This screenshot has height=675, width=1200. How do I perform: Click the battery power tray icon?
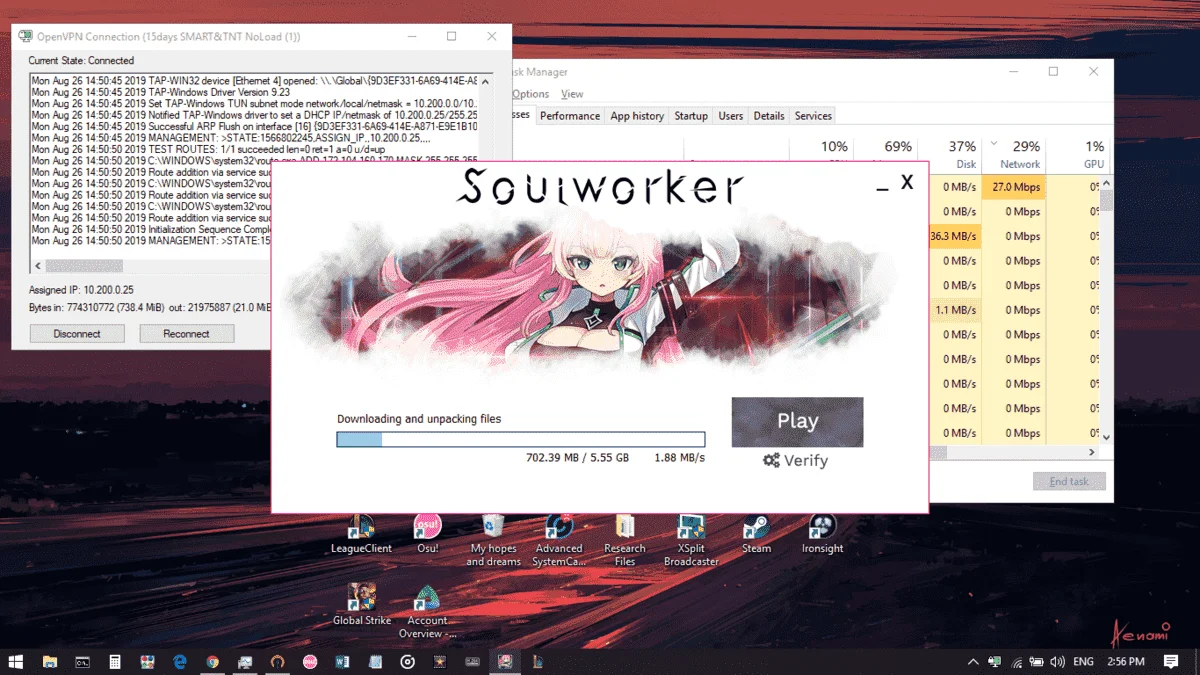click(1037, 661)
